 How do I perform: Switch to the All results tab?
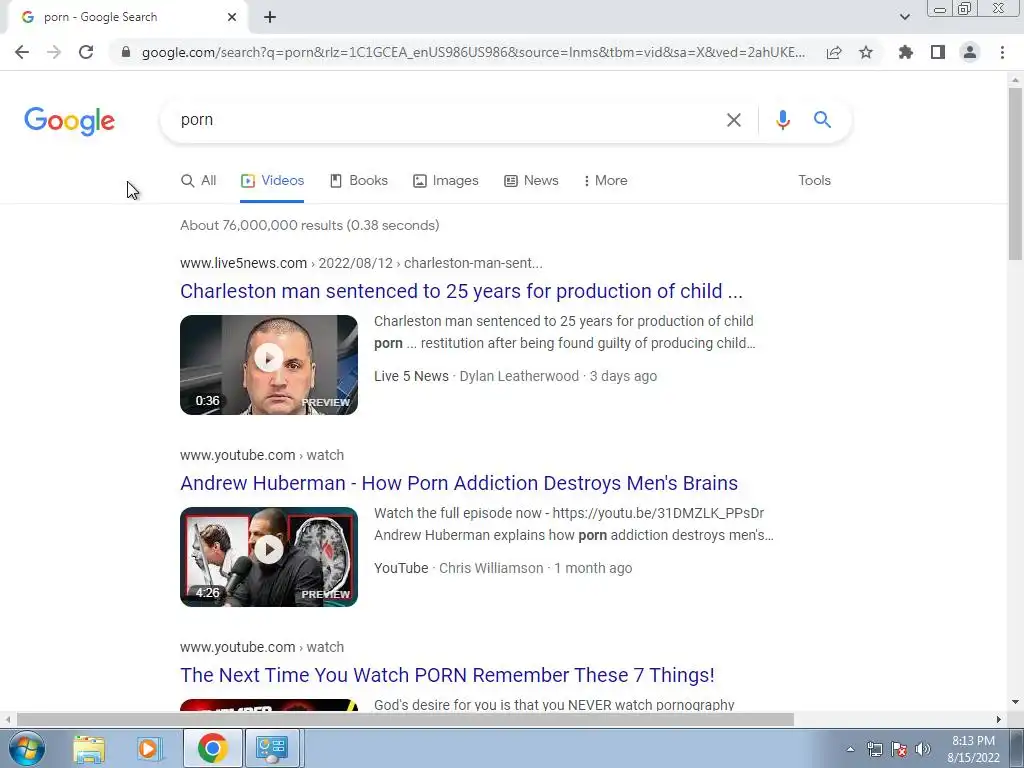tap(199, 181)
